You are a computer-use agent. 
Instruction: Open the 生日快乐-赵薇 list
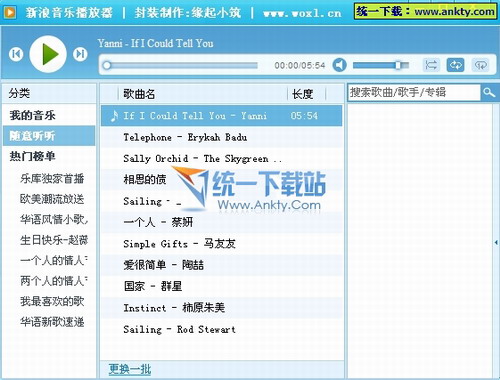(54, 240)
